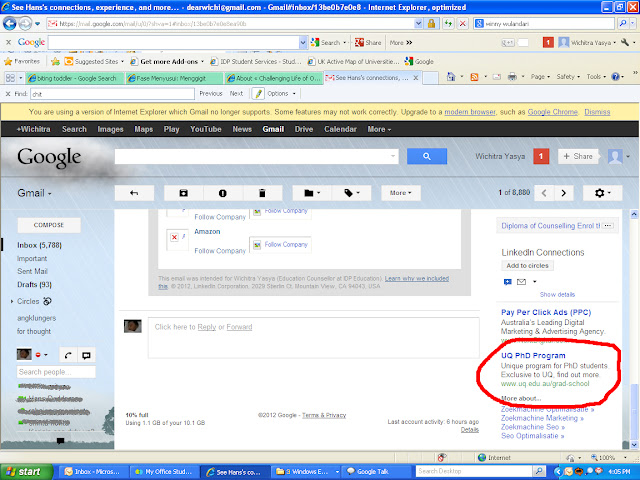640x480 pixels.
Task: Click the COMPOSE button
Action: 49,225
